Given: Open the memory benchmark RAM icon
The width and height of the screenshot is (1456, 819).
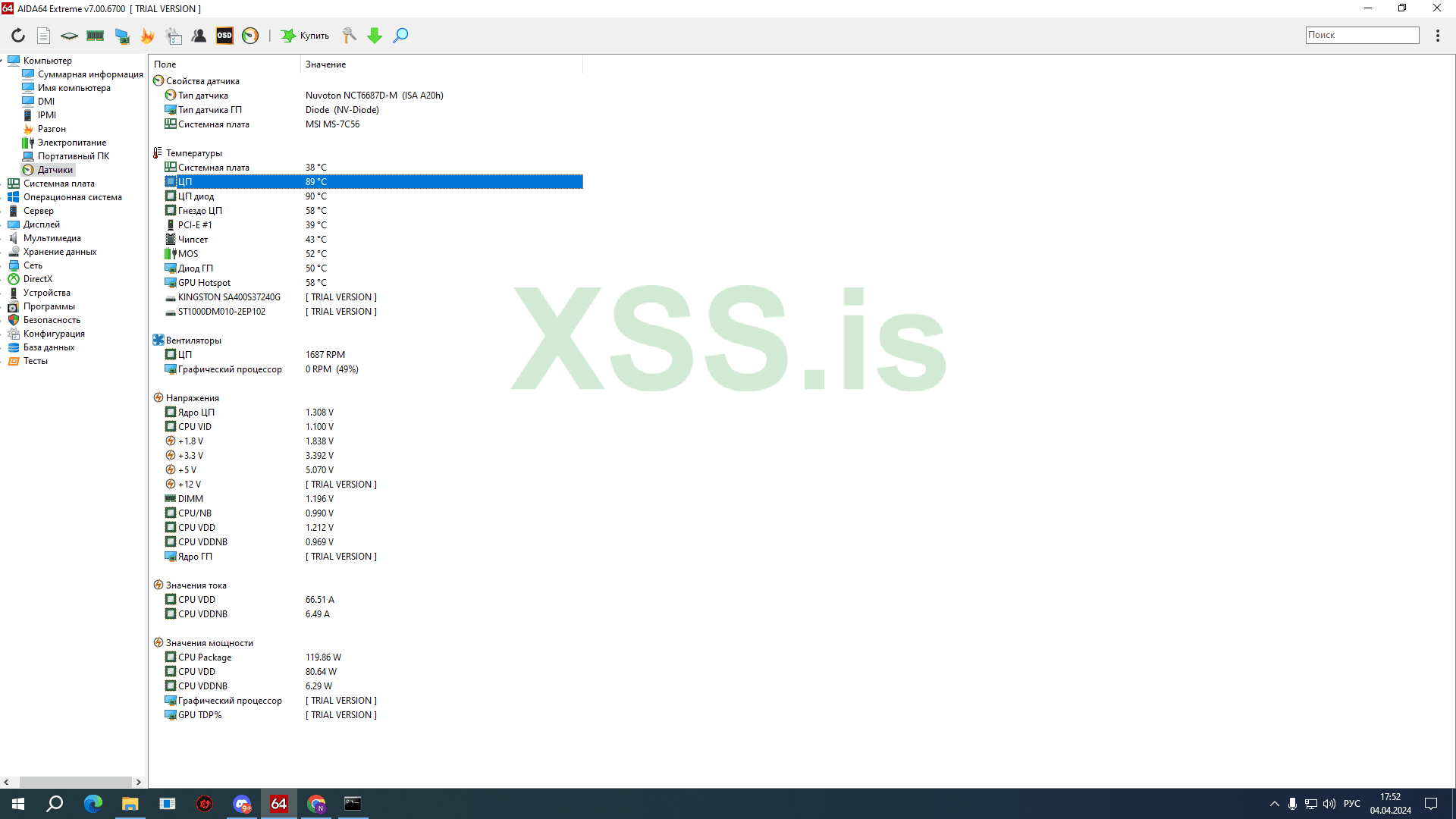Looking at the screenshot, I should tap(95, 36).
